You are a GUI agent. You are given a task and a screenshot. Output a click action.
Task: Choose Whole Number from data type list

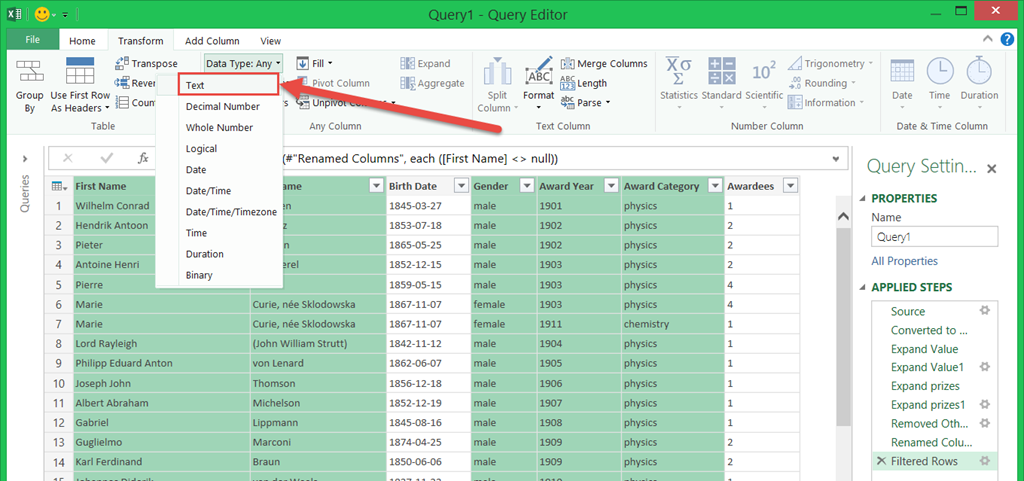click(x=219, y=128)
